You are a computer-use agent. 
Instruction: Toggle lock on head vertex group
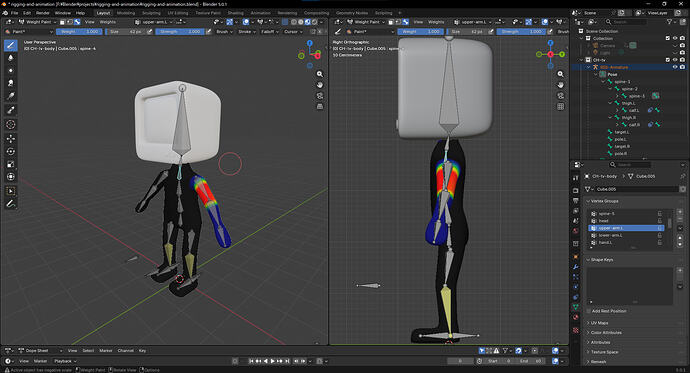660,221
